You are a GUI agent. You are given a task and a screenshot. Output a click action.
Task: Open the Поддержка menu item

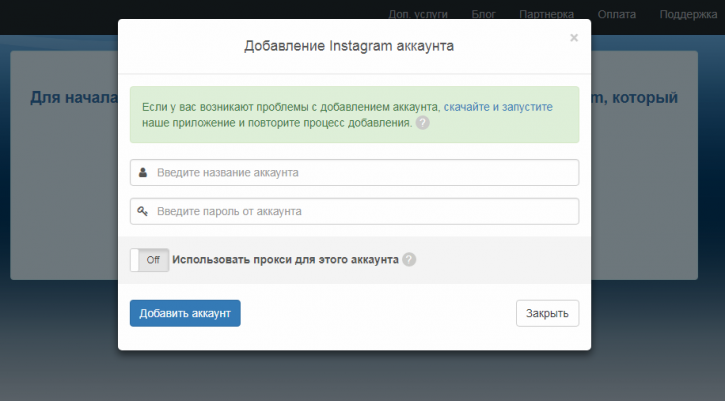tap(688, 14)
